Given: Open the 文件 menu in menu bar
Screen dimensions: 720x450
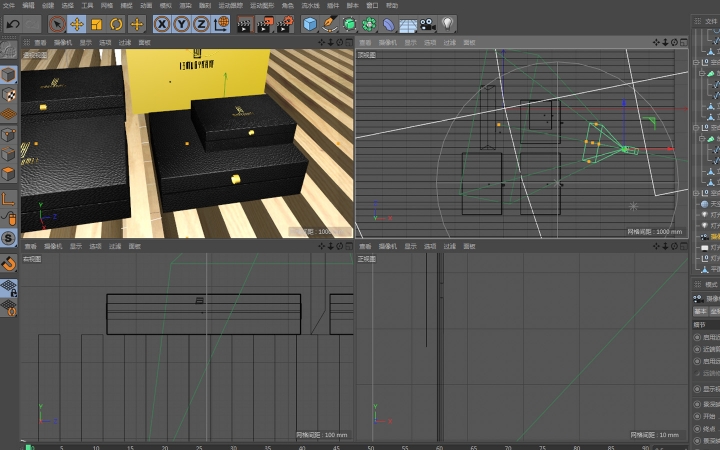Looking at the screenshot, I should pos(9,5).
